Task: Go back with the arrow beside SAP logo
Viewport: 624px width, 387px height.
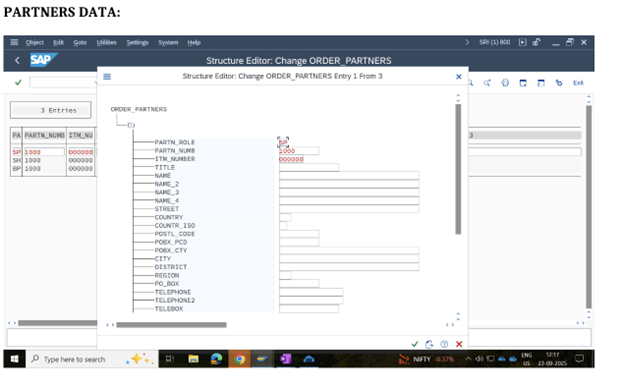Action: pos(17,60)
